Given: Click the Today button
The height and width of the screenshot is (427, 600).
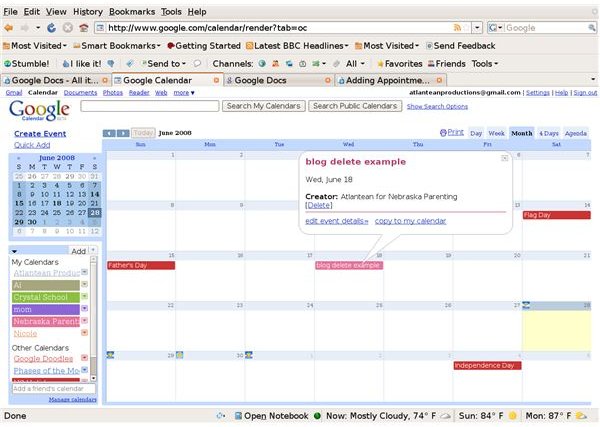Looking at the screenshot, I should 143,133.
